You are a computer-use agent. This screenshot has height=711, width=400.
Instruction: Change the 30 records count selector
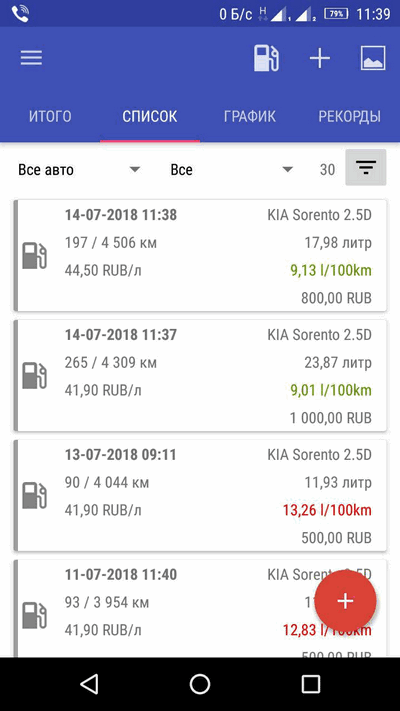(327, 170)
